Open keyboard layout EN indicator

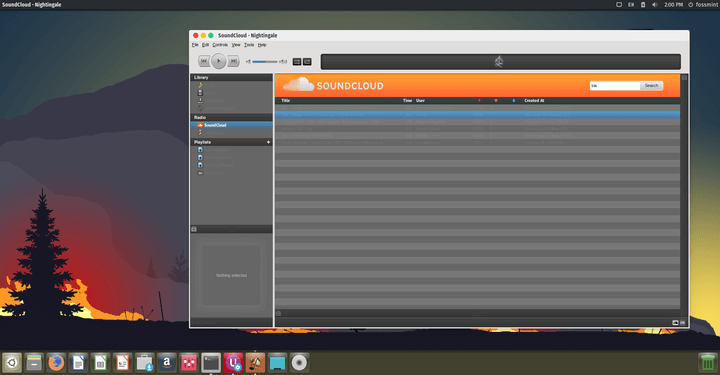pyautogui.click(x=631, y=5)
